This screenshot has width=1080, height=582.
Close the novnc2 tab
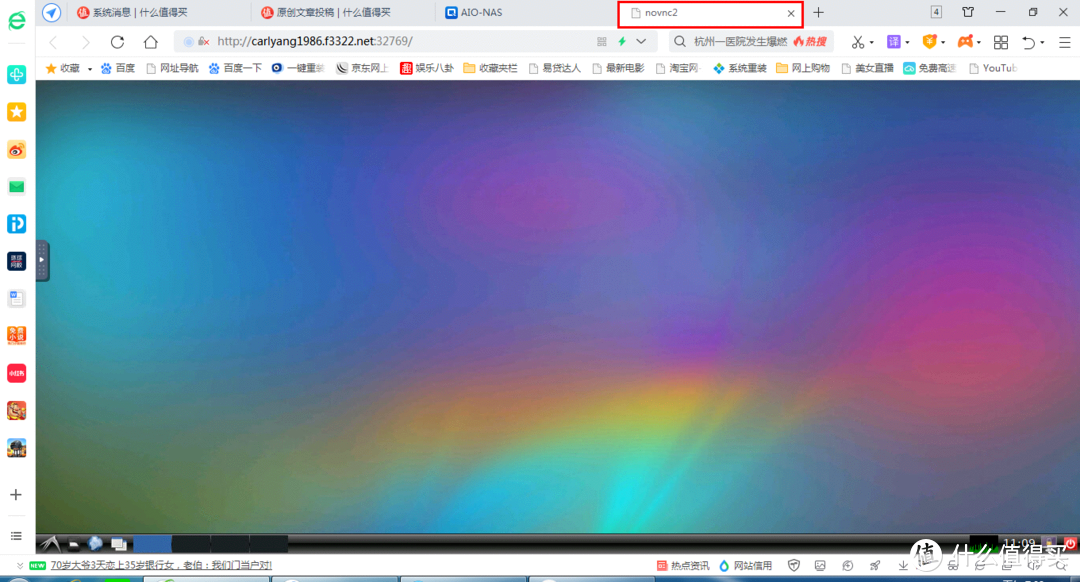tap(791, 13)
